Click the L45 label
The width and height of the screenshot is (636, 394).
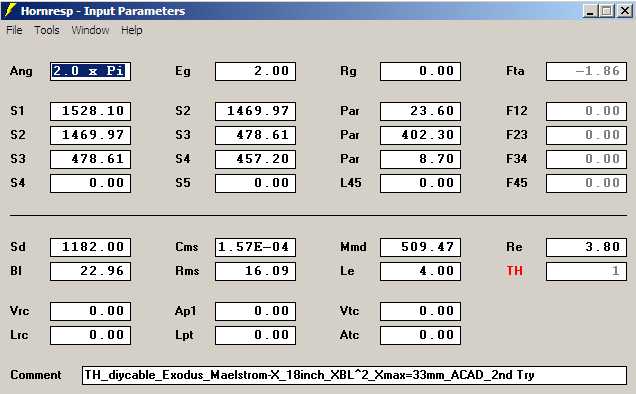[351, 183]
